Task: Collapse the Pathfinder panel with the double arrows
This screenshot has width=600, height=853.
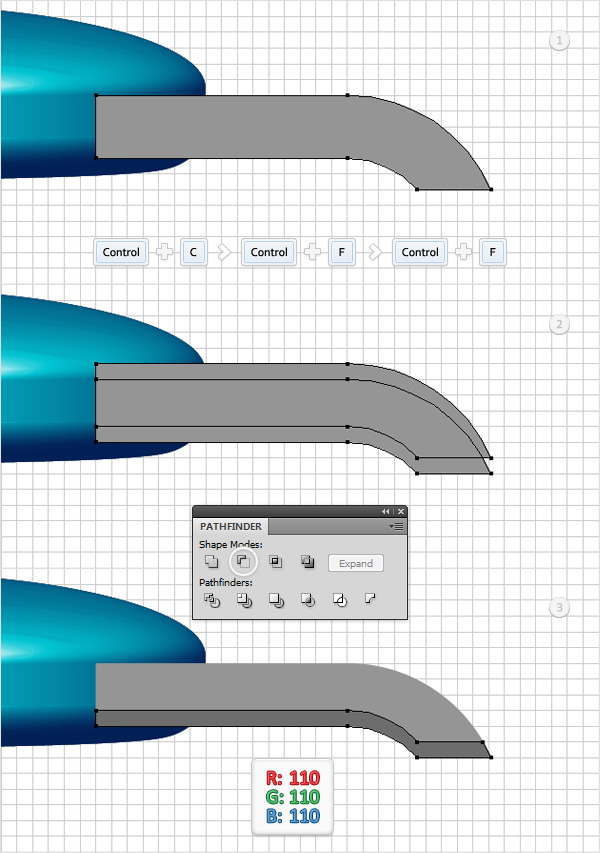Action: tap(385, 511)
